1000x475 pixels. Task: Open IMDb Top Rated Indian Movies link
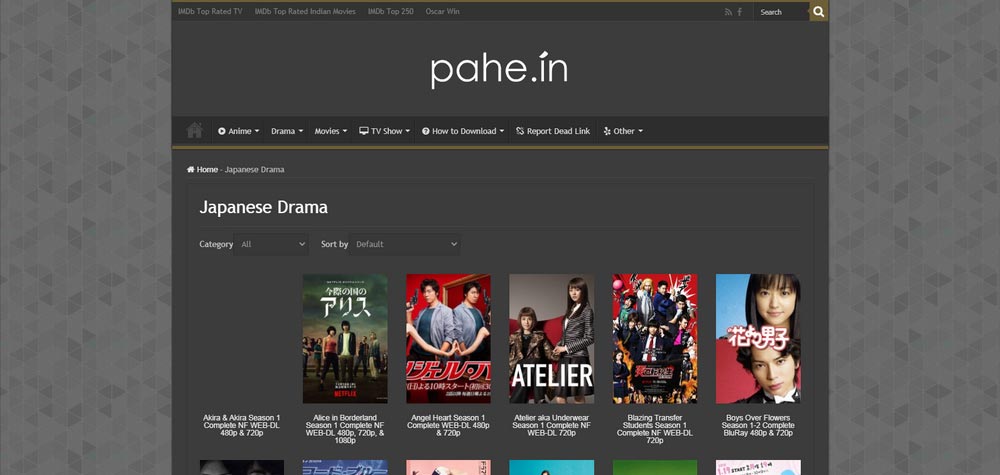(305, 11)
